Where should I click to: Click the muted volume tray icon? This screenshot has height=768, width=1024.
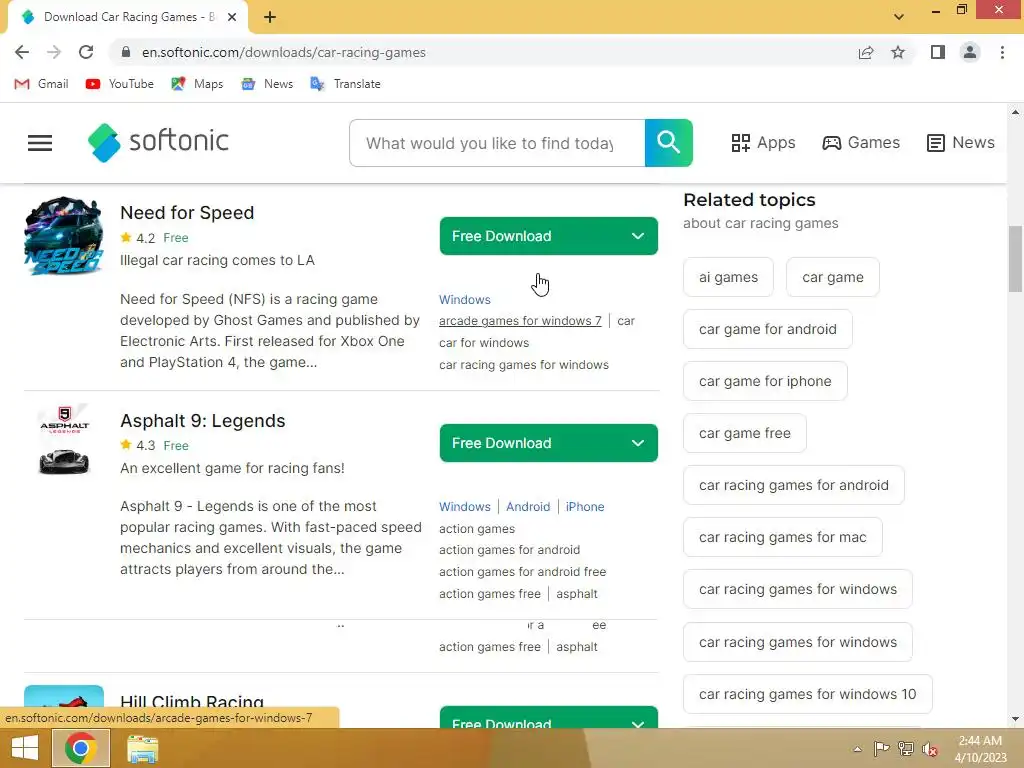coord(930,749)
